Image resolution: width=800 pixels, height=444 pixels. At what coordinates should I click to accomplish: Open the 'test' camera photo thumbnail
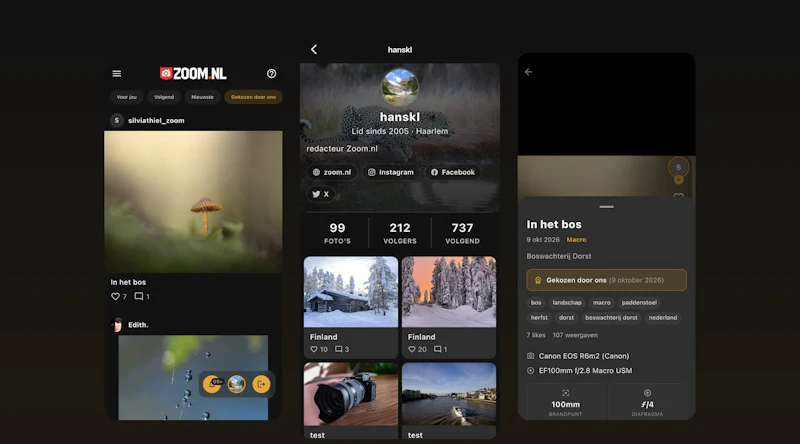click(351, 394)
